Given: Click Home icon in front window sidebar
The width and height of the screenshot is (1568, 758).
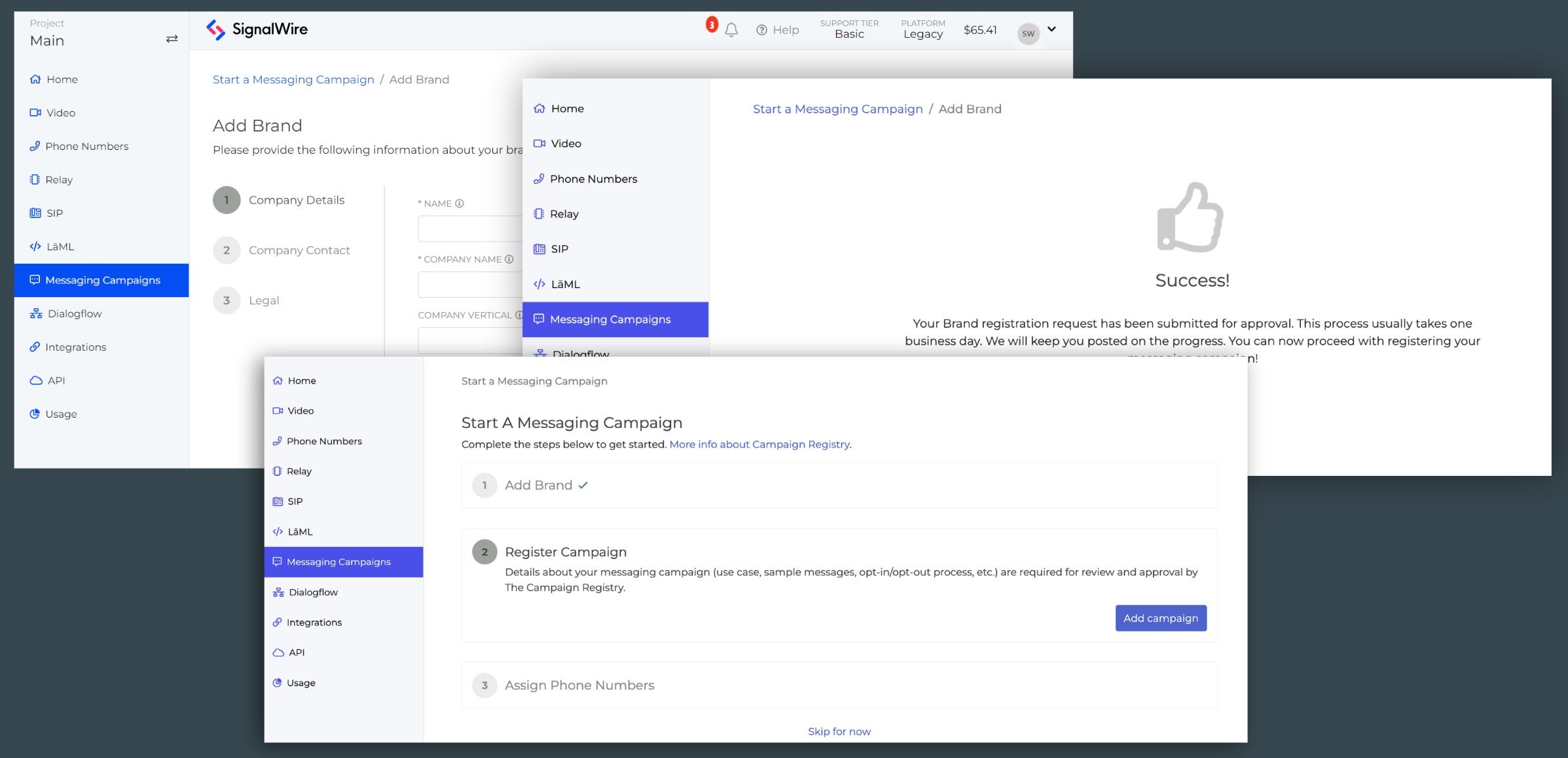Looking at the screenshot, I should tap(278, 380).
